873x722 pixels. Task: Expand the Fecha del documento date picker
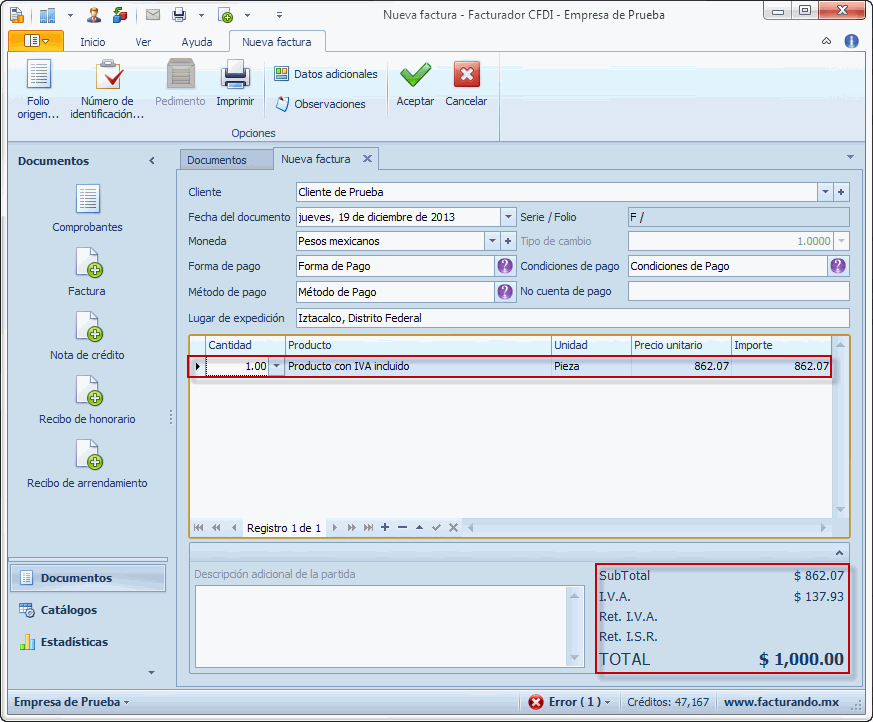508,217
